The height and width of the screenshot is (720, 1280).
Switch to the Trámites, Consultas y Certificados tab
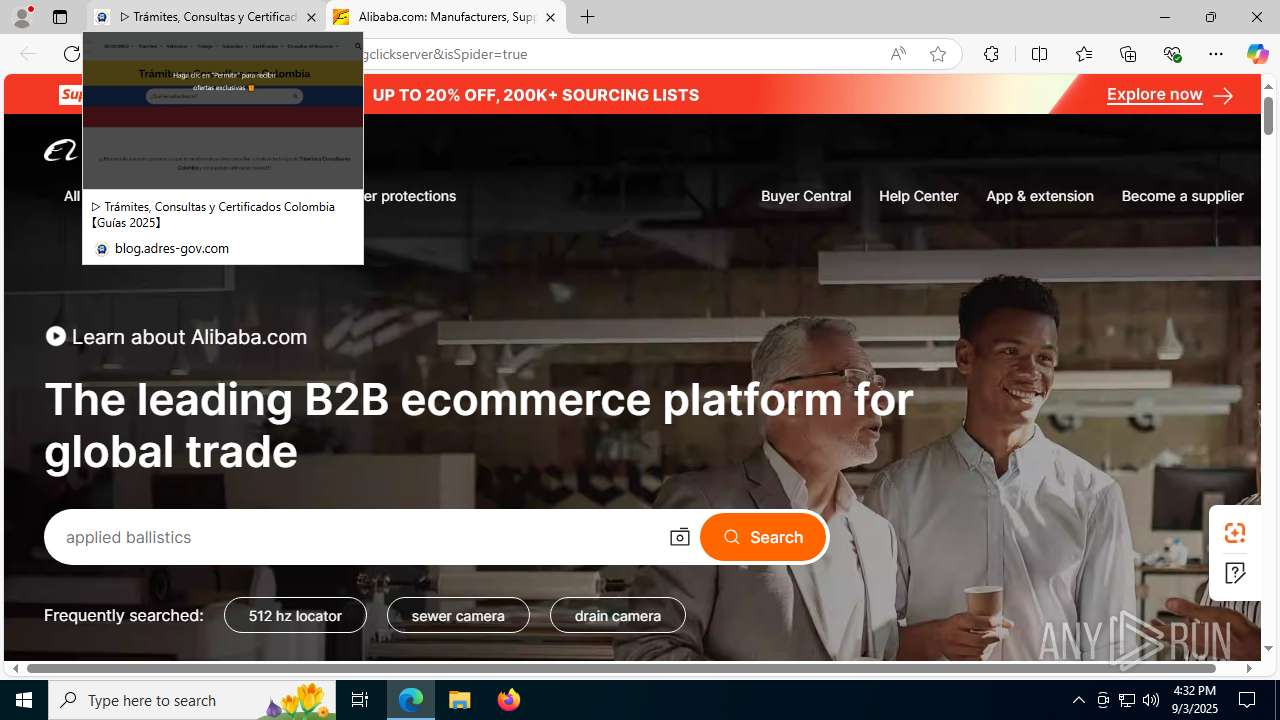[205, 17]
